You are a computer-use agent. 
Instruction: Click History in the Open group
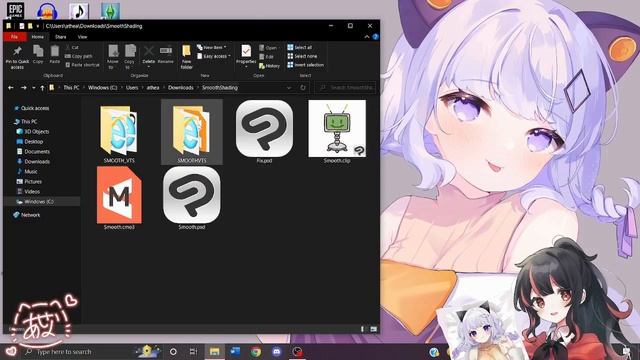pyautogui.click(x=269, y=66)
